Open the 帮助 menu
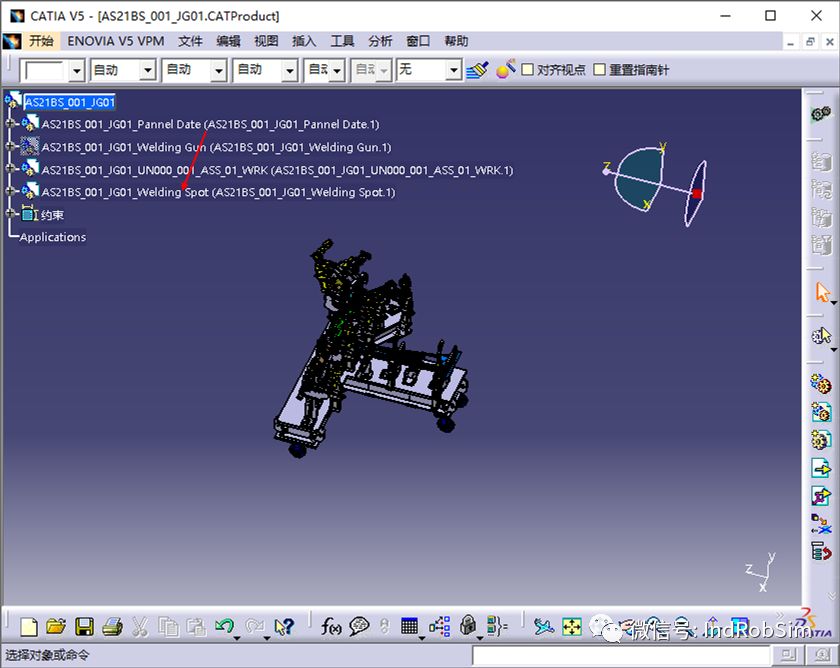 (456, 41)
